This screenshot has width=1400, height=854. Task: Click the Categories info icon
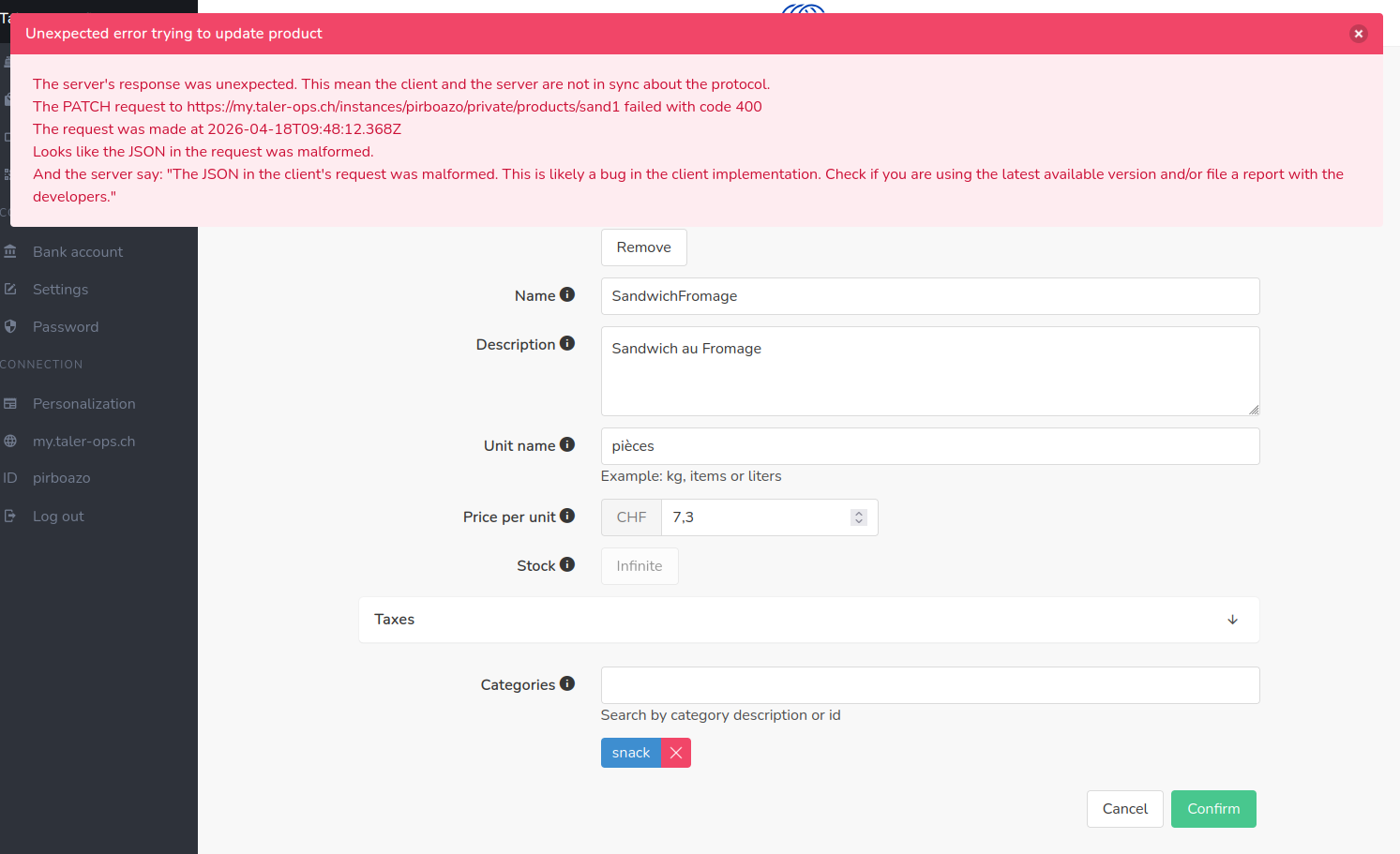tap(567, 683)
